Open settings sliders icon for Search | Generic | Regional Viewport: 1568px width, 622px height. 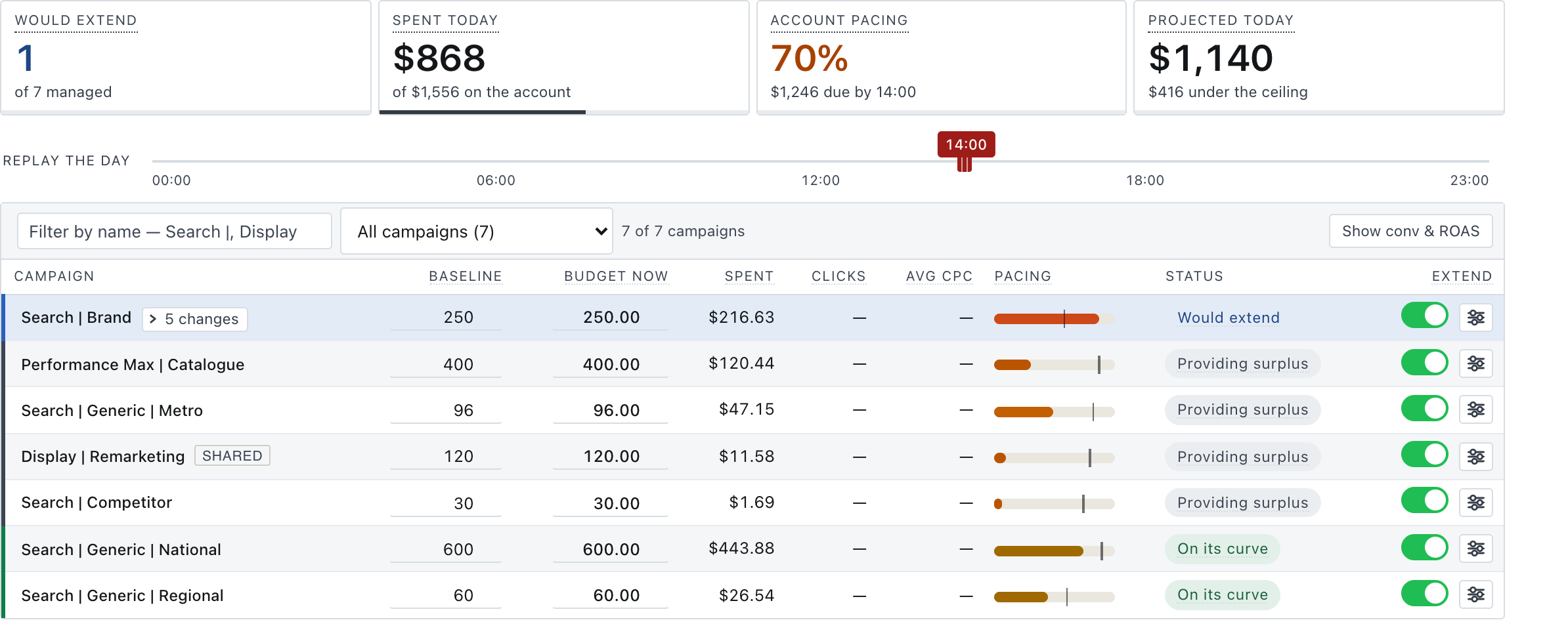[x=1475, y=594]
